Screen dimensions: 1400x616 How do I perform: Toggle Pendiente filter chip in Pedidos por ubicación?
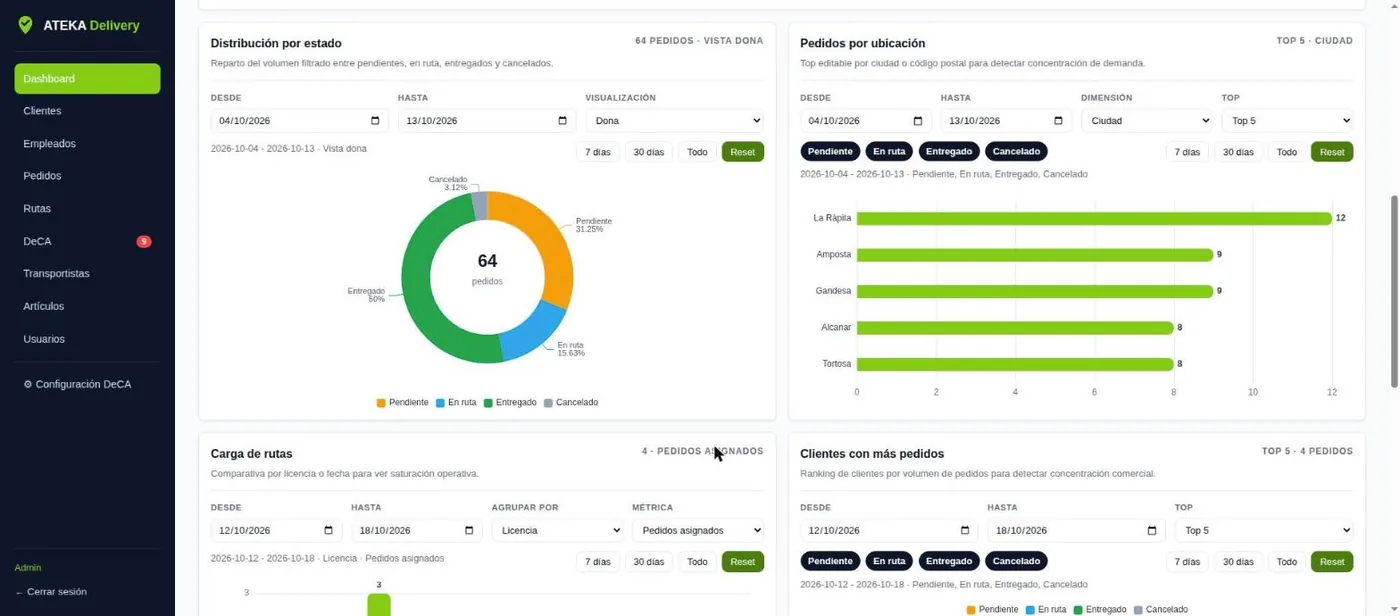pos(830,152)
